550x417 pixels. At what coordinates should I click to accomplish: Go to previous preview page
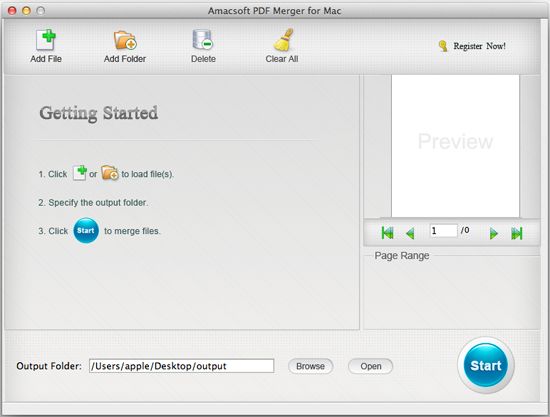click(x=410, y=233)
